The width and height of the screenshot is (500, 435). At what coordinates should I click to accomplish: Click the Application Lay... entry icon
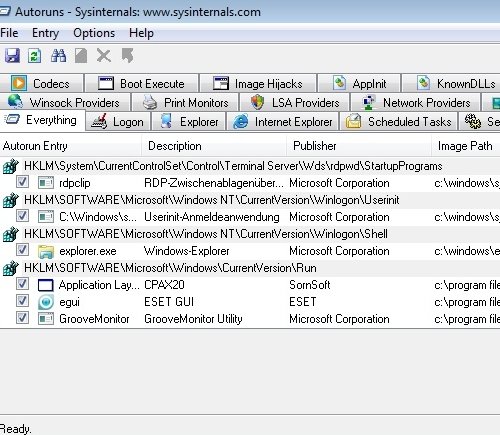(x=46, y=285)
